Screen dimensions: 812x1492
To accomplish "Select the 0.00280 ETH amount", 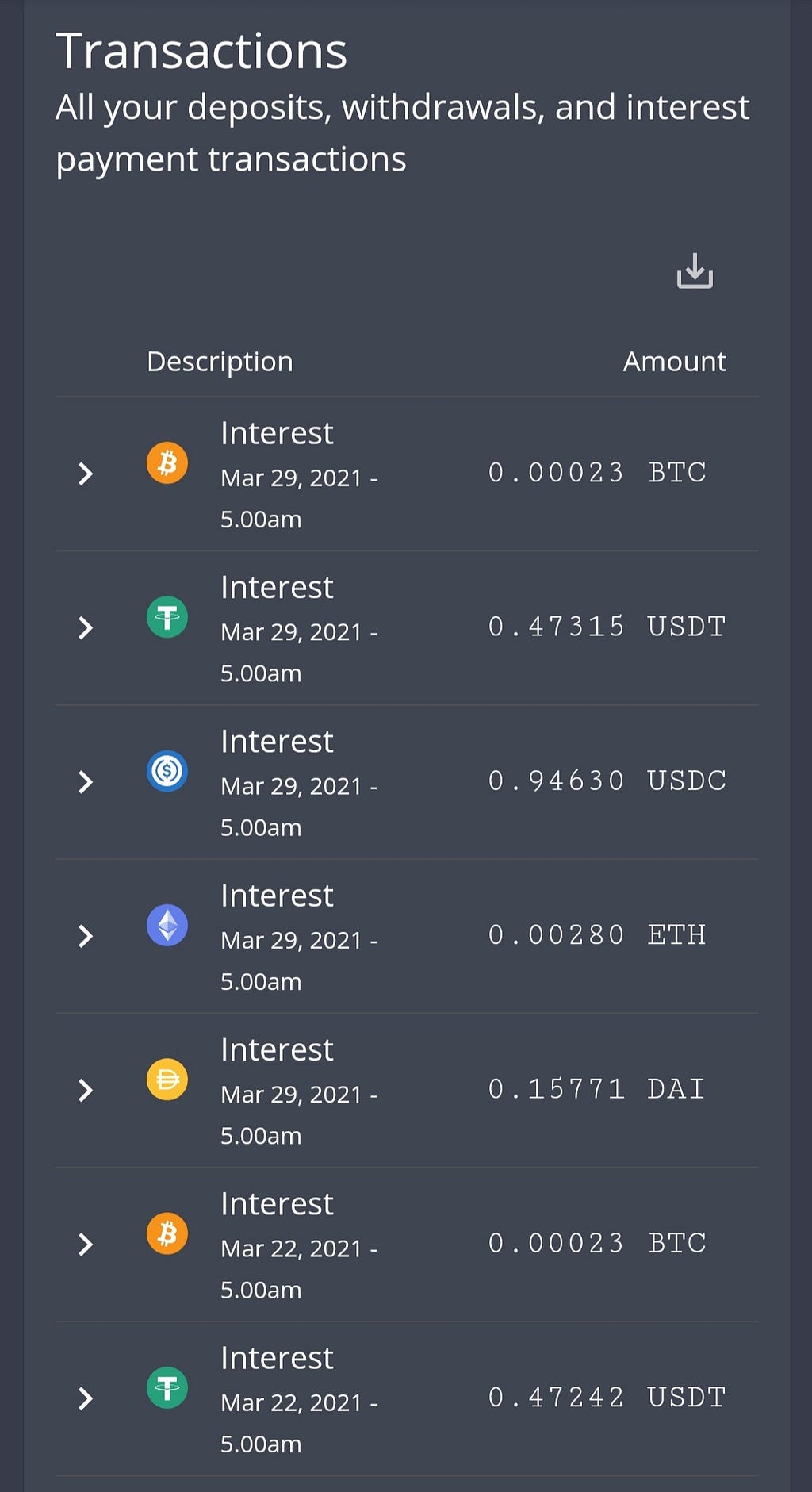I will click(596, 934).
